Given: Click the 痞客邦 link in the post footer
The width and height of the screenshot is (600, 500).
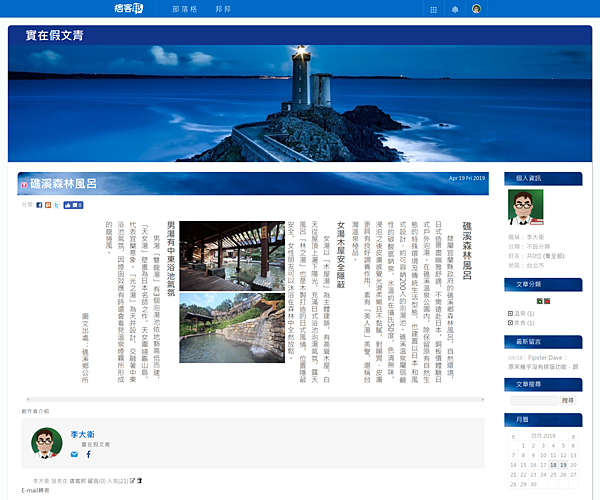Looking at the screenshot, I should pyautogui.click(x=78, y=481).
